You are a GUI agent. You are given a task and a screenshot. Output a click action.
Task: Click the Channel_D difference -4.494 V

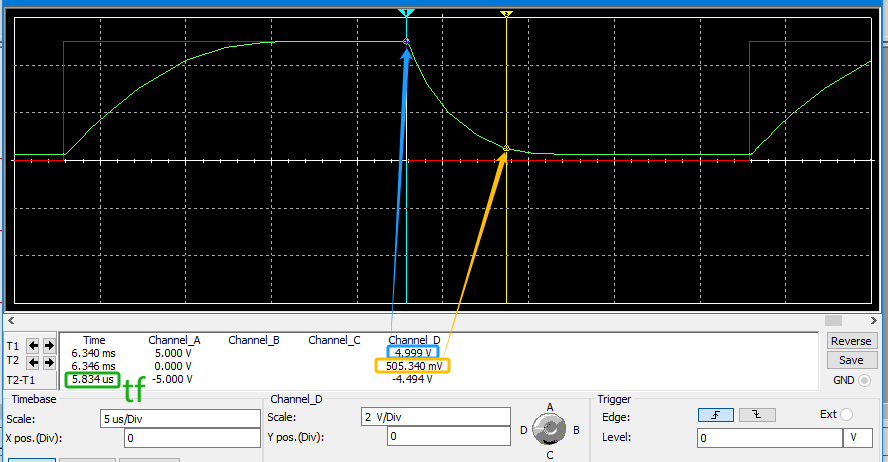(412, 379)
